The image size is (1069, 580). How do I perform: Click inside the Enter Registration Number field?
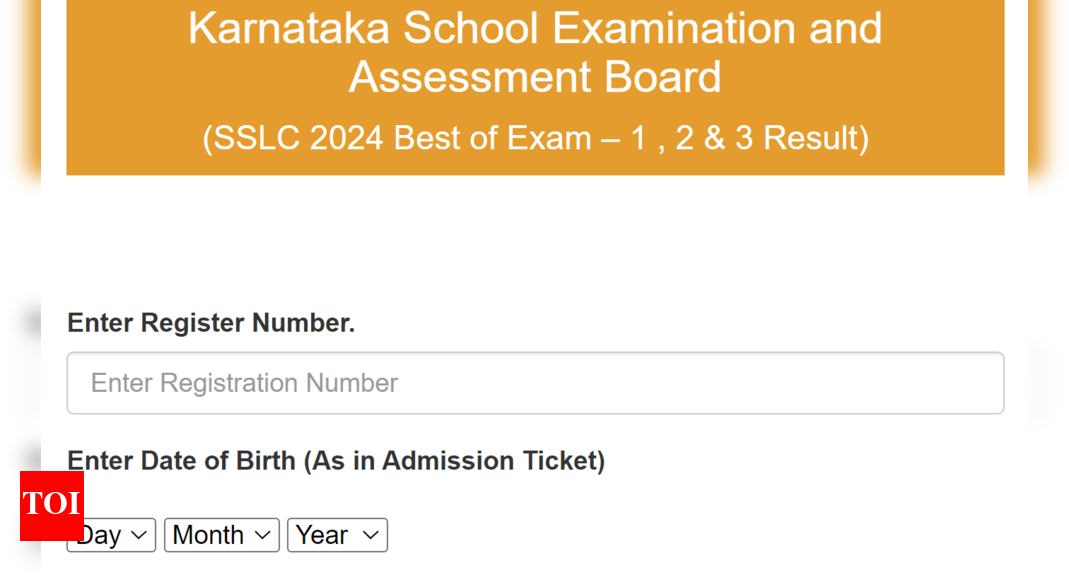[x=534, y=382]
